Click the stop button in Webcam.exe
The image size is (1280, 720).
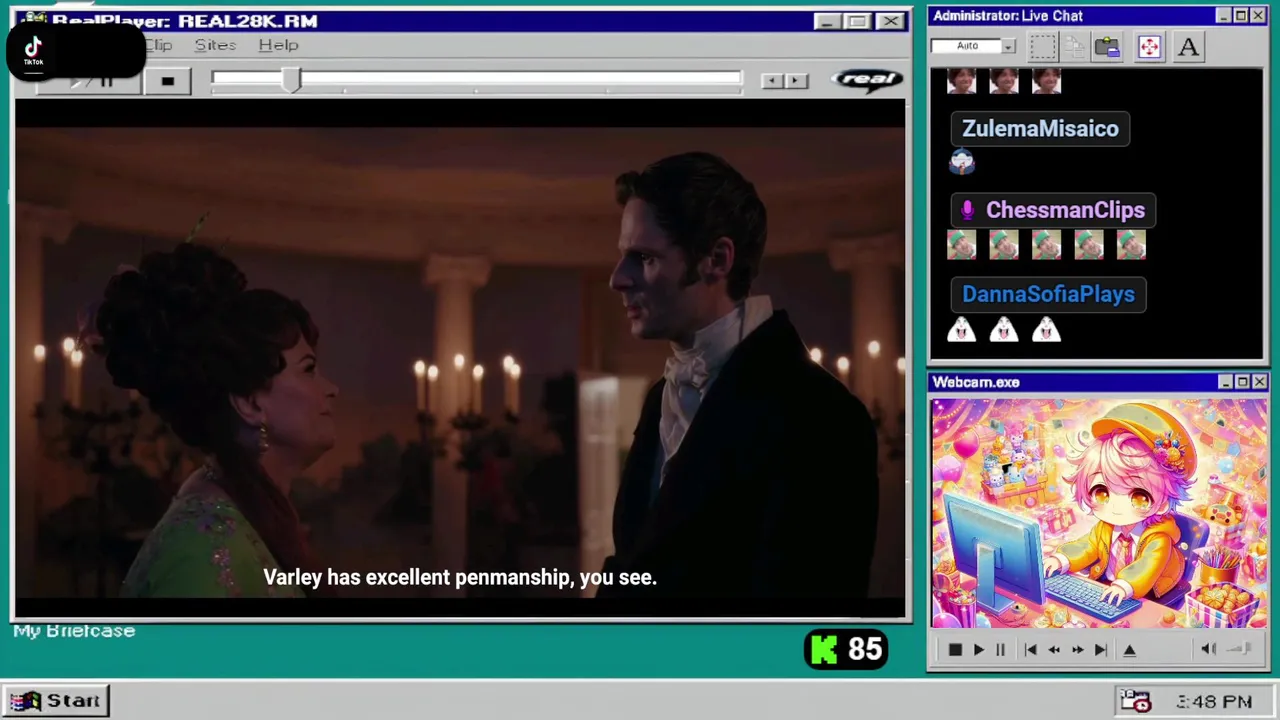click(955, 650)
